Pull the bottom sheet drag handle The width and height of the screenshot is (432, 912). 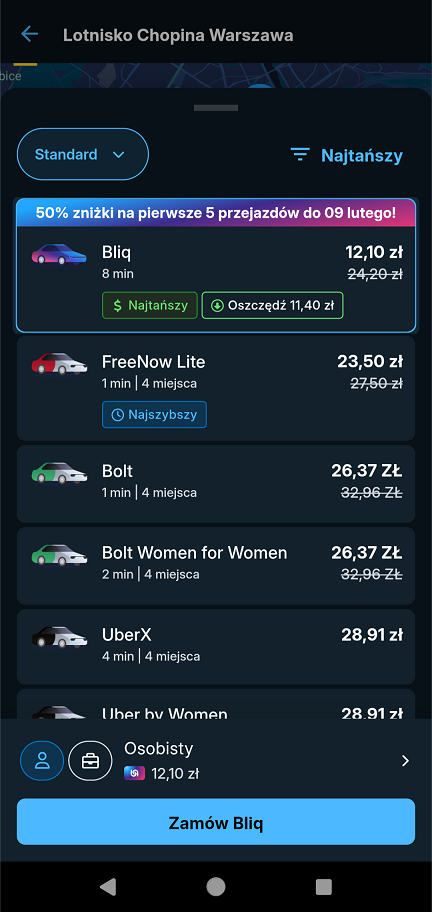tap(216, 108)
